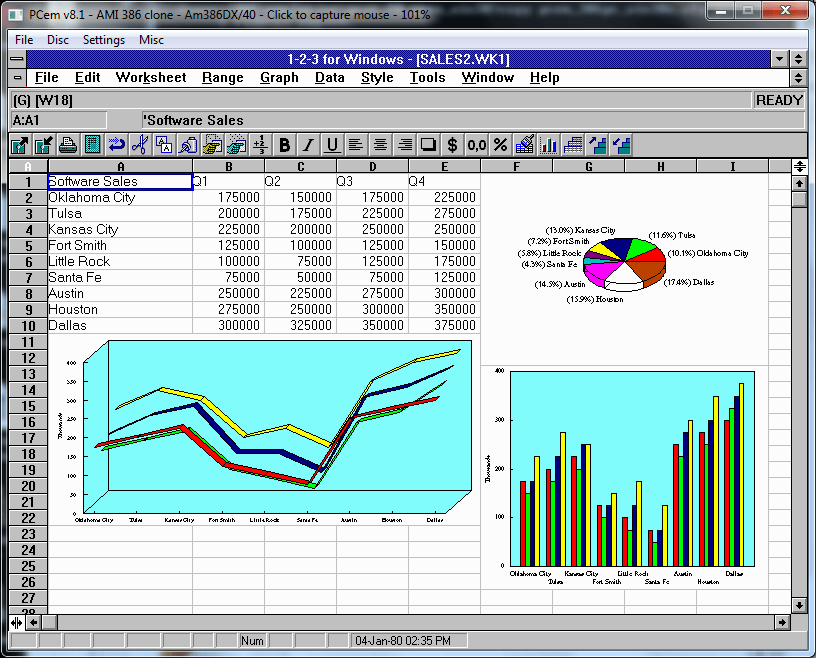816x658 pixels.
Task: Click the horizontal scrollbar right arrow
Action: click(x=782, y=622)
